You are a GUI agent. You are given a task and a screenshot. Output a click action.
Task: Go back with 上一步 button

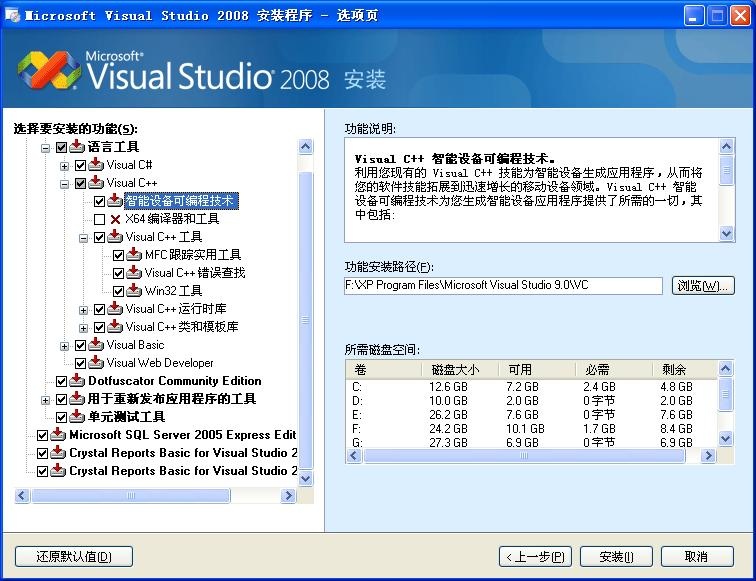[535, 557]
